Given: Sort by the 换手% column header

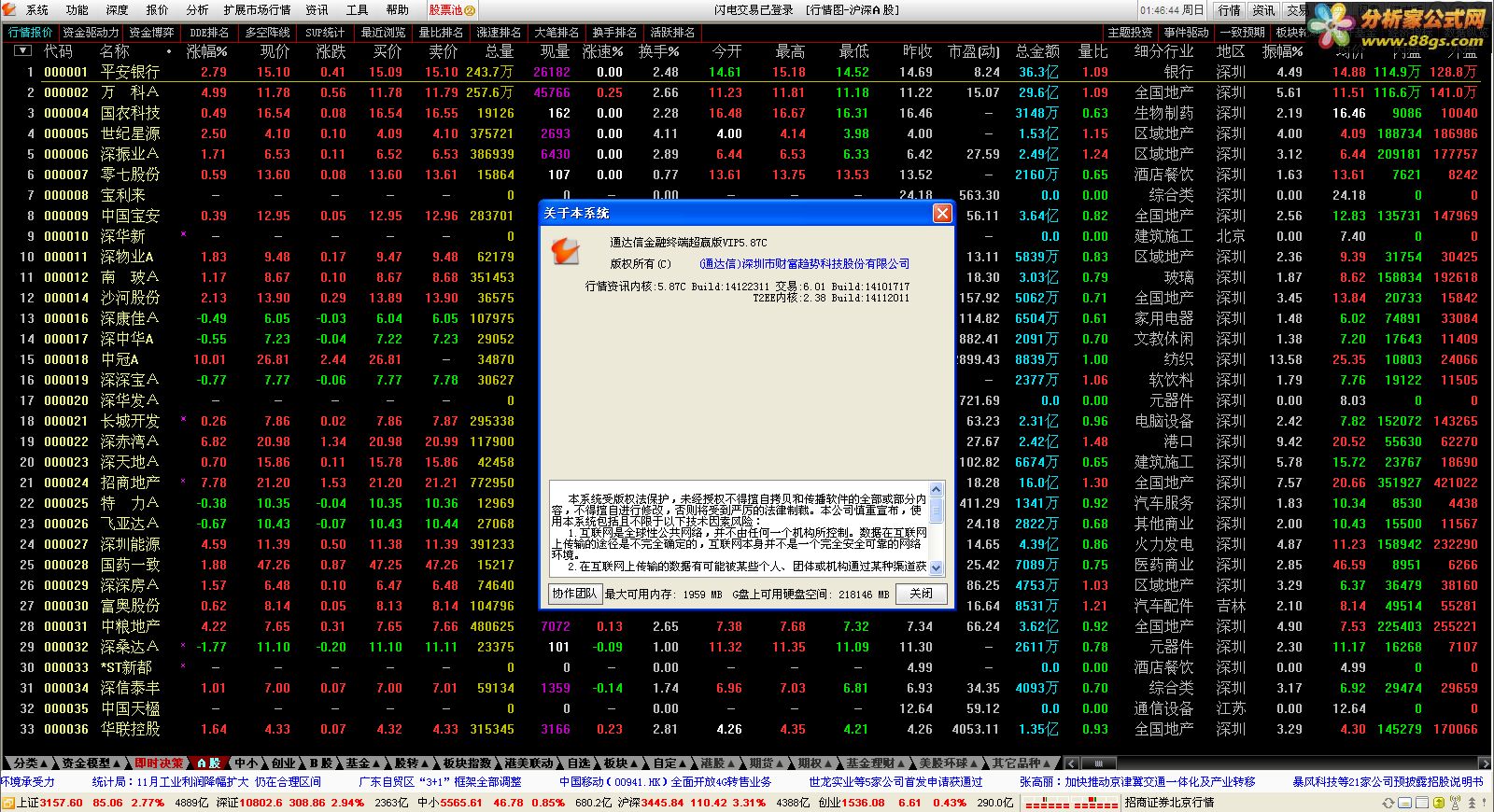Looking at the screenshot, I should 659,51.
